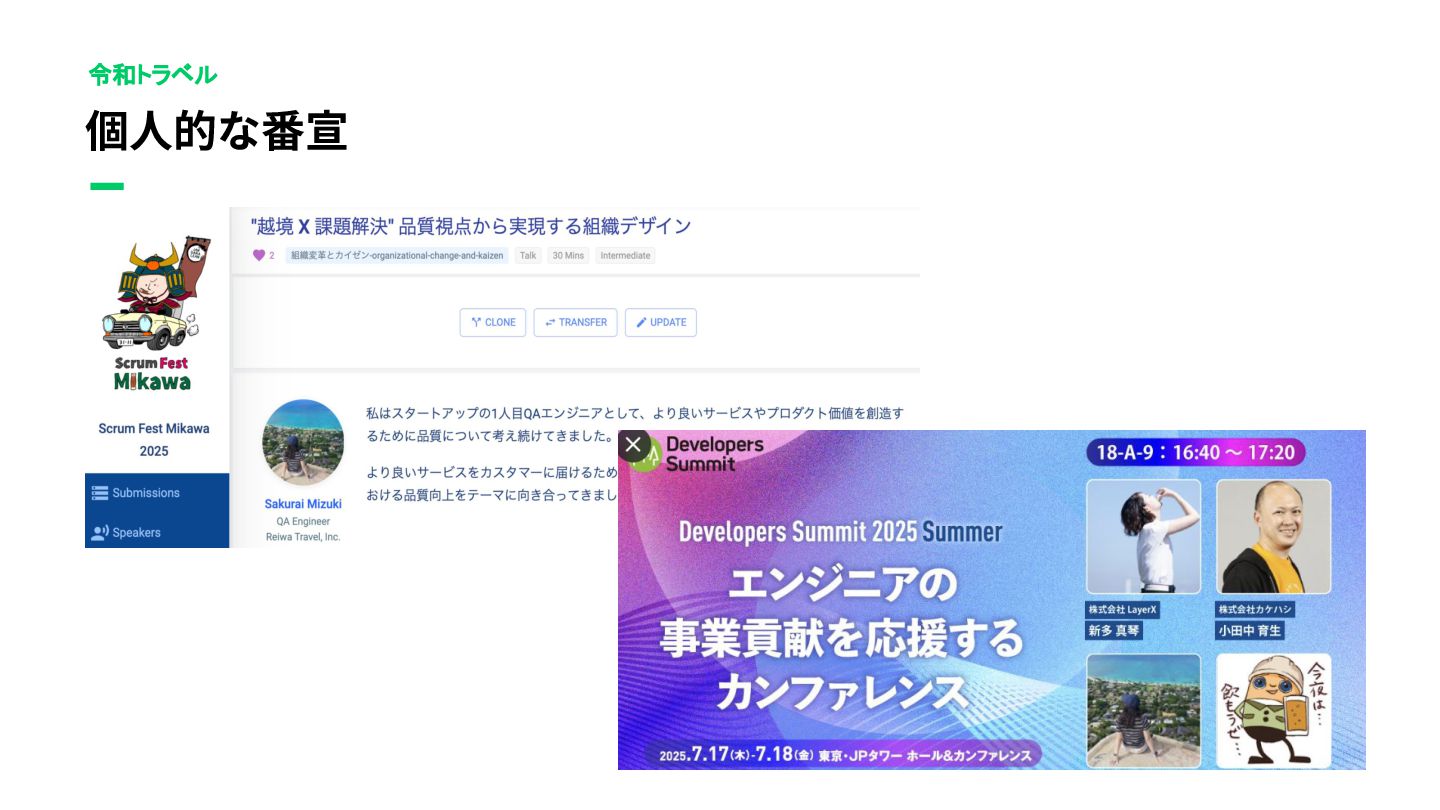
Task: Click the Submissions list icon
Action: [100, 493]
